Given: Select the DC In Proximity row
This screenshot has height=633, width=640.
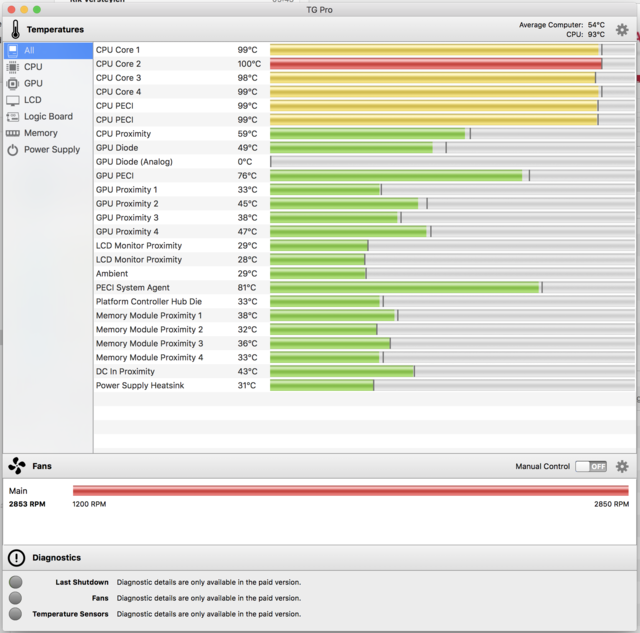Looking at the screenshot, I should [364, 371].
